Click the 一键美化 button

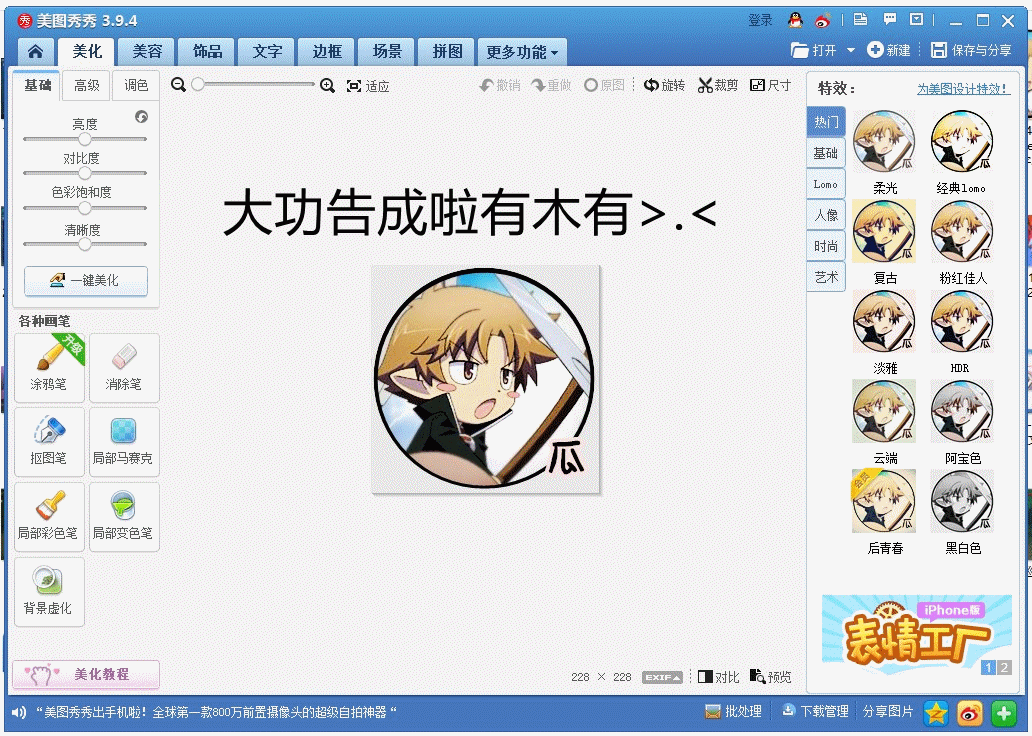[86, 281]
